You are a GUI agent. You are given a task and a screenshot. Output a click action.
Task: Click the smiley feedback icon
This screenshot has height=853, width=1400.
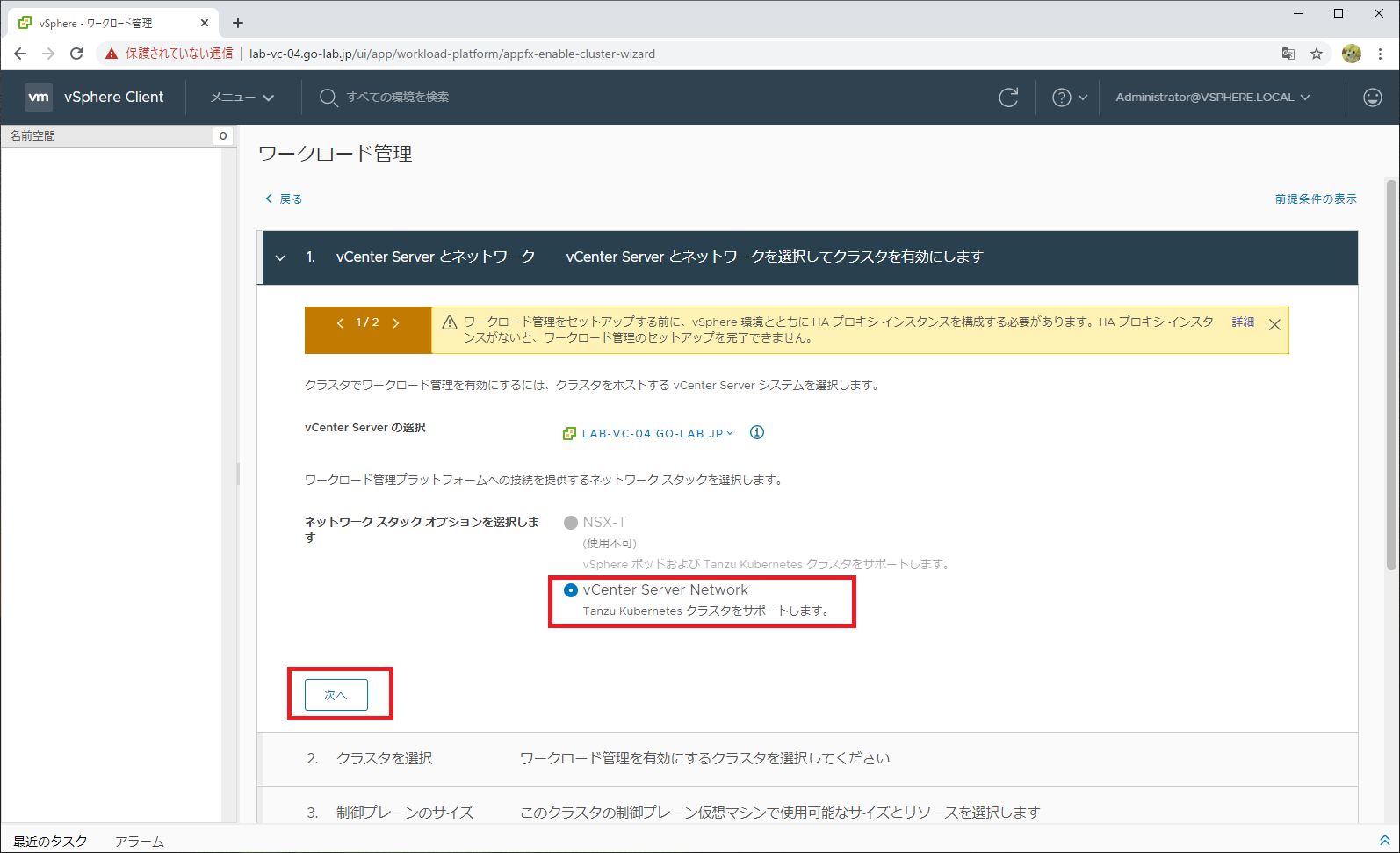1373,98
